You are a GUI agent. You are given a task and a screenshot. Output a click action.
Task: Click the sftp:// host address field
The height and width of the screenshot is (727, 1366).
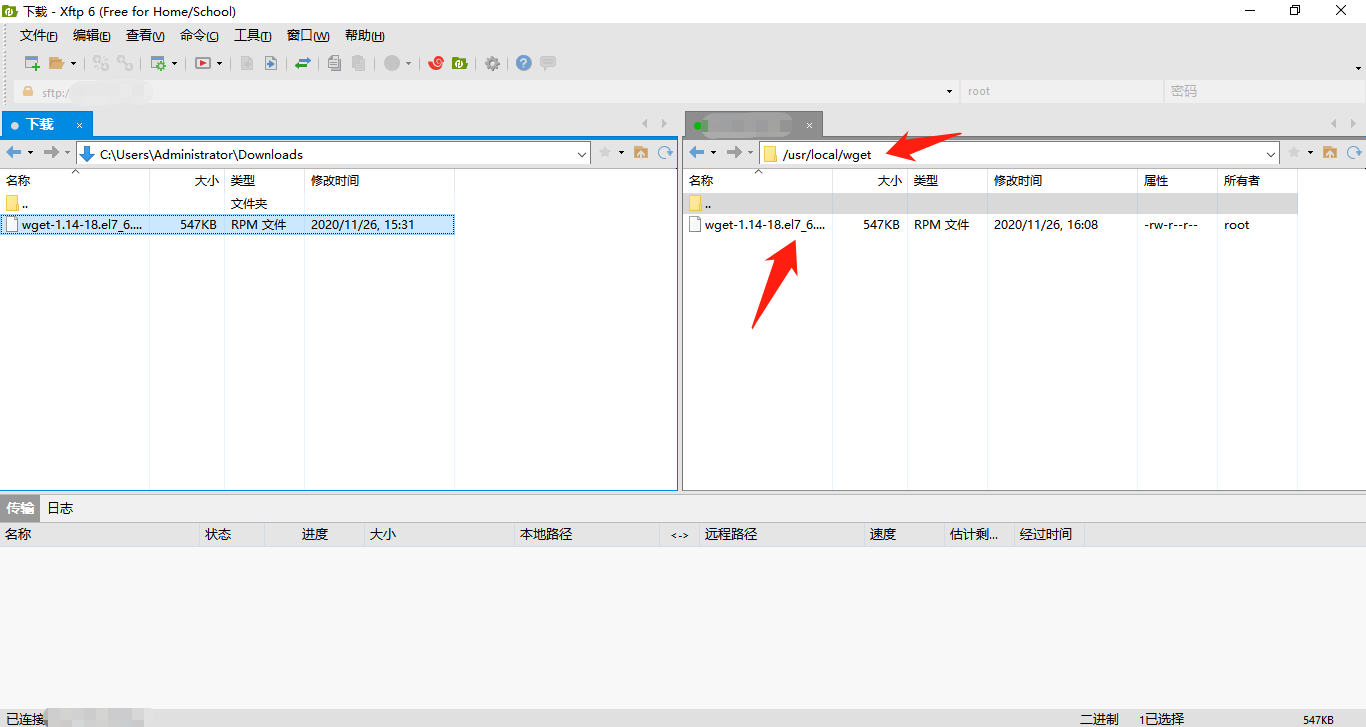click(485, 91)
